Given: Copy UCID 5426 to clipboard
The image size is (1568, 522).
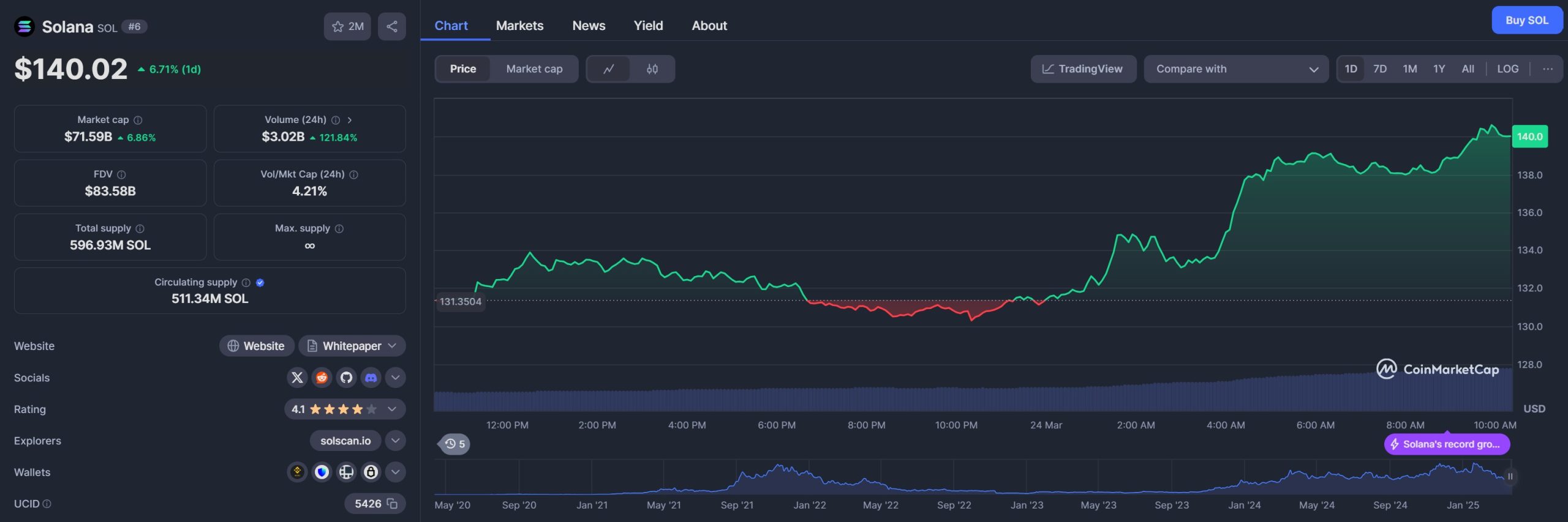Looking at the screenshot, I should pyautogui.click(x=392, y=504).
